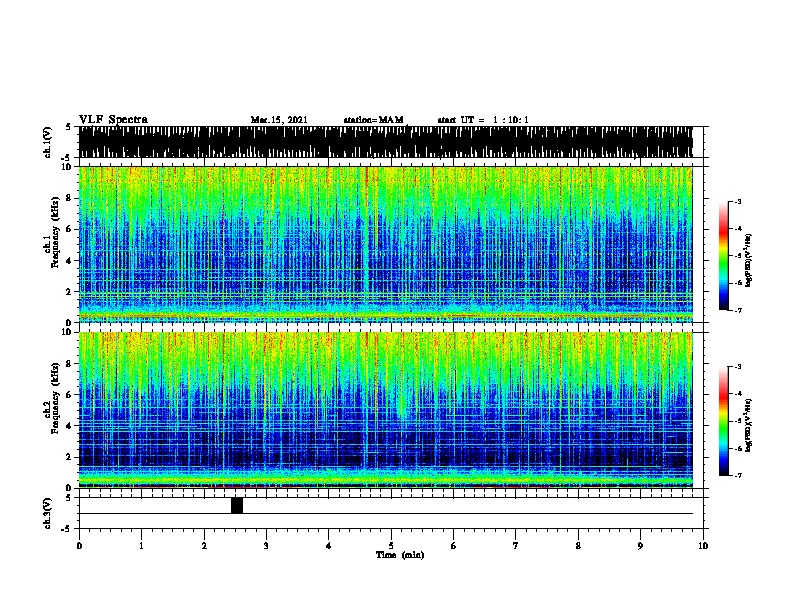Viewport: 792px width, 612px height.
Task: Click time-axis tick label '7'
Action: click(516, 546)
